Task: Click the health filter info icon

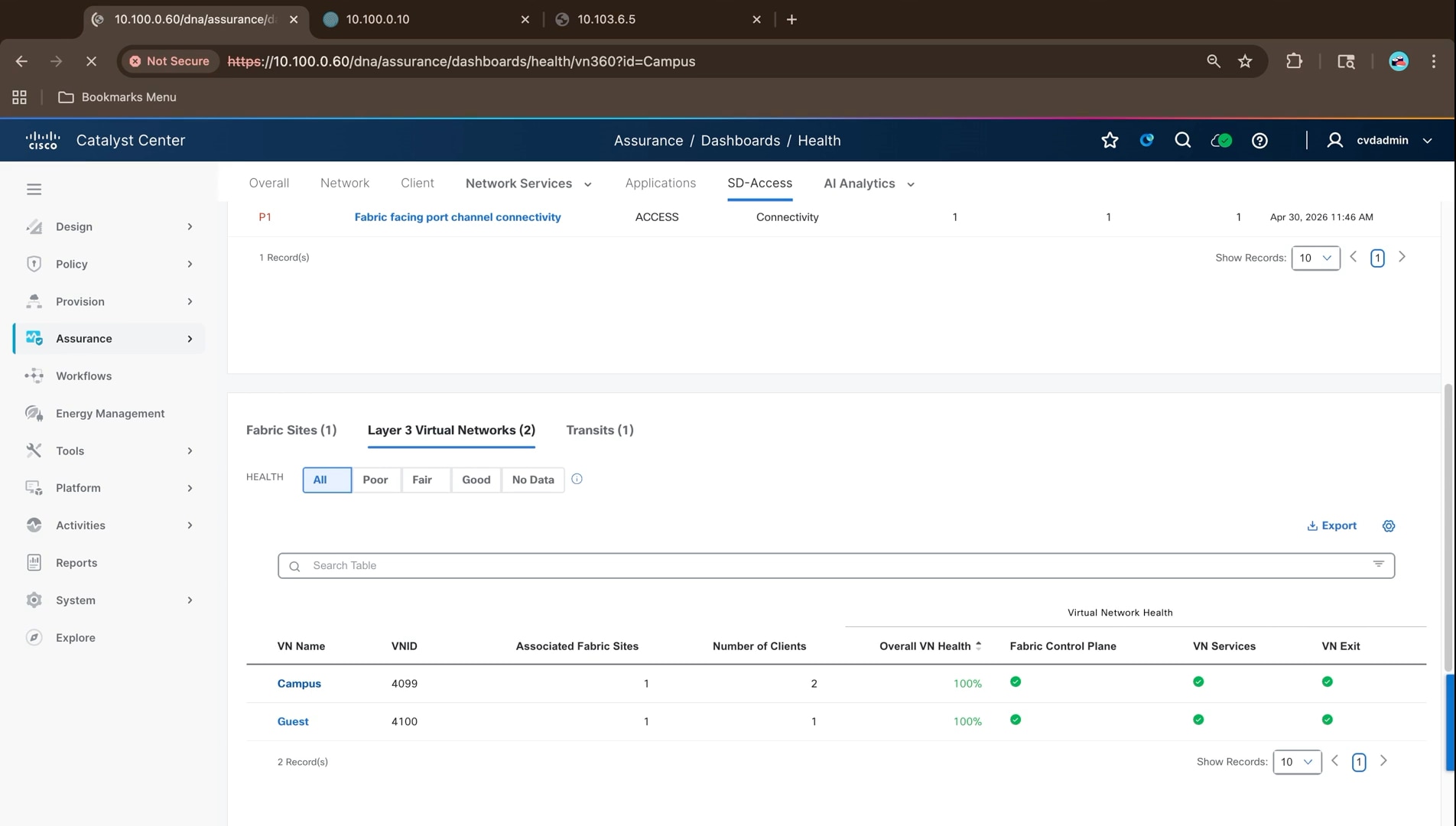Action: [x=577, y=479]
